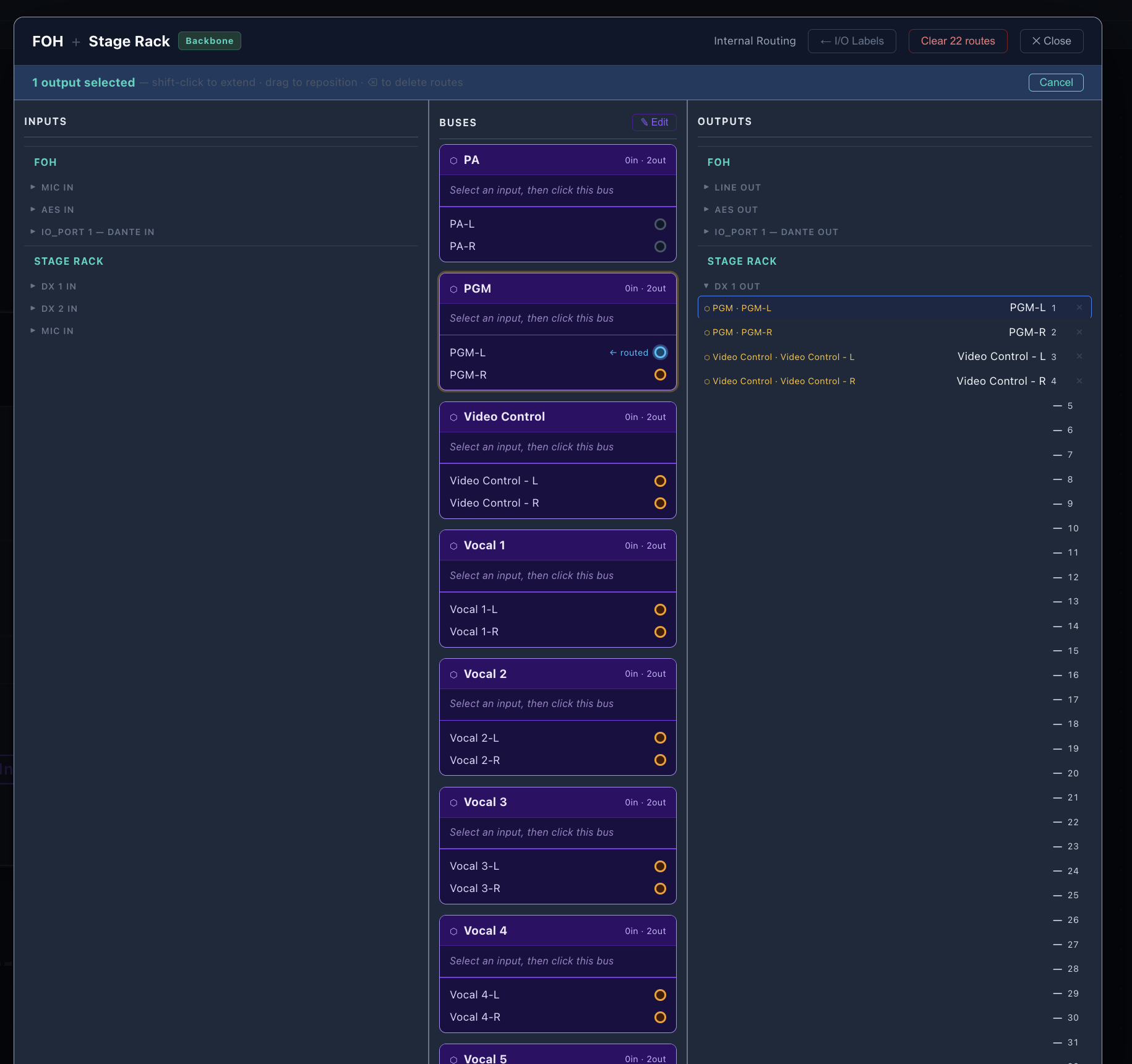Select Video Control · Video Control - R row
Viewport: 1132px width, 1064px height.
pos(894,381)
